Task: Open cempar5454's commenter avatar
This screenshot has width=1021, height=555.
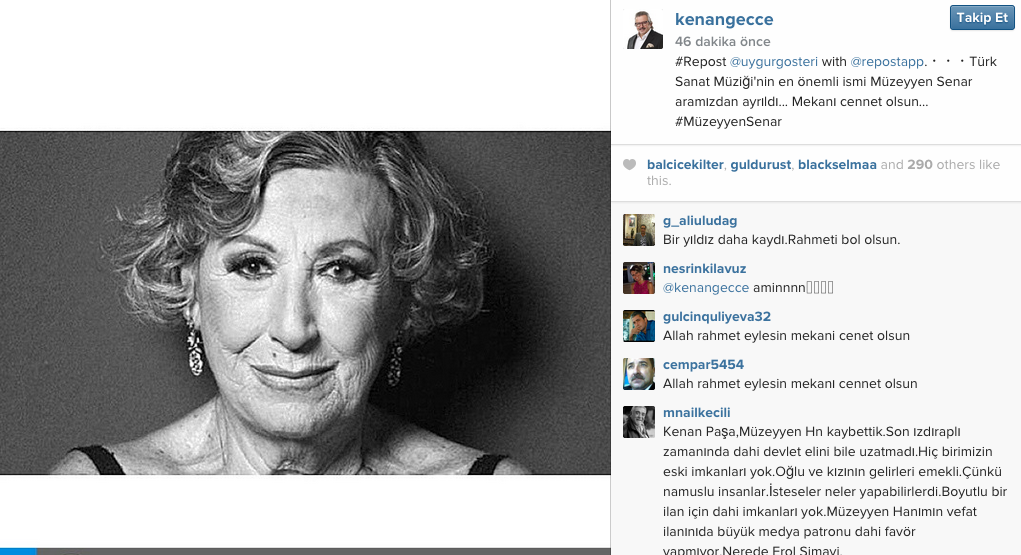Action: coord(639,374)
